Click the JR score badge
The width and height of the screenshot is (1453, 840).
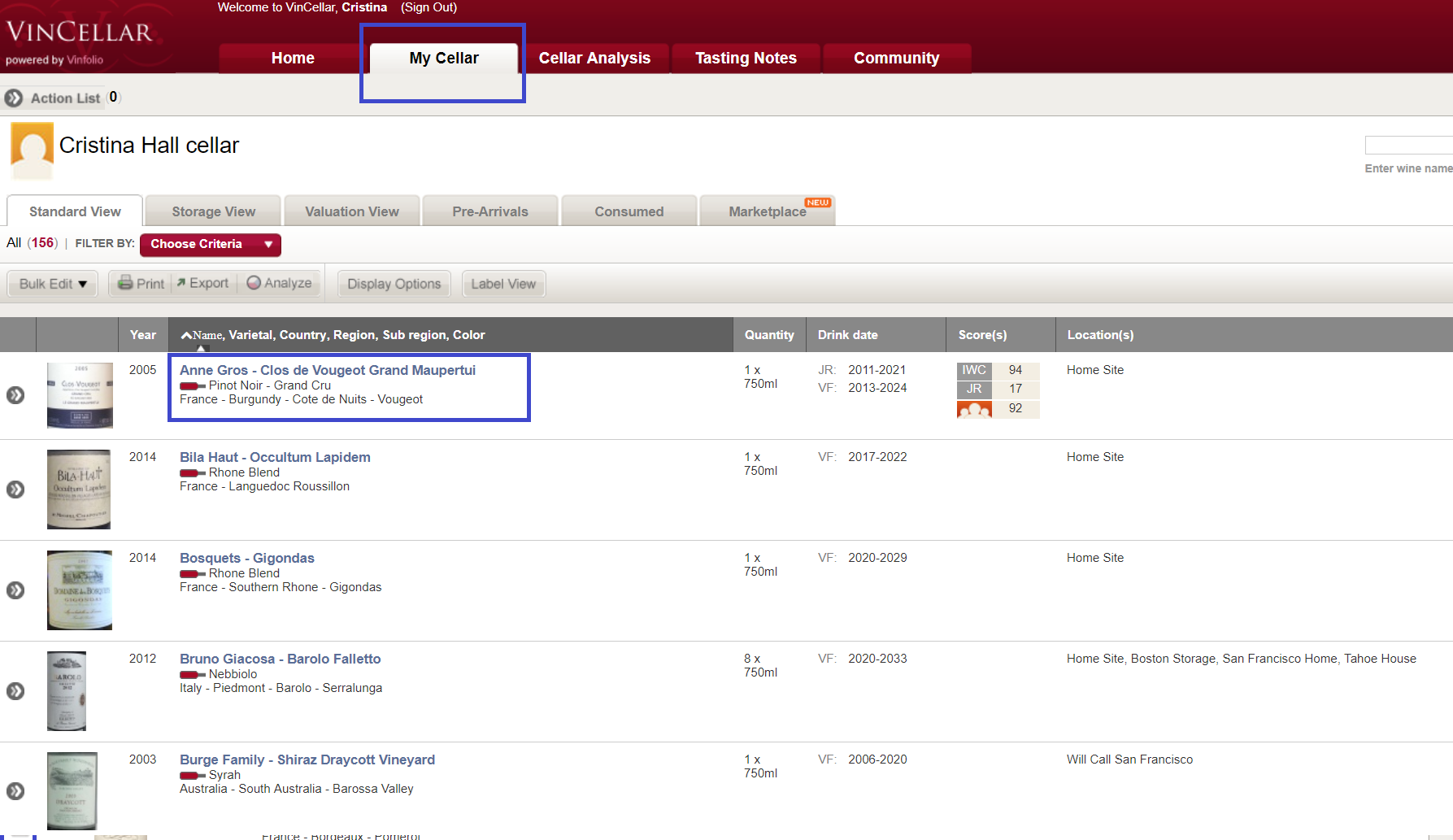974,389
